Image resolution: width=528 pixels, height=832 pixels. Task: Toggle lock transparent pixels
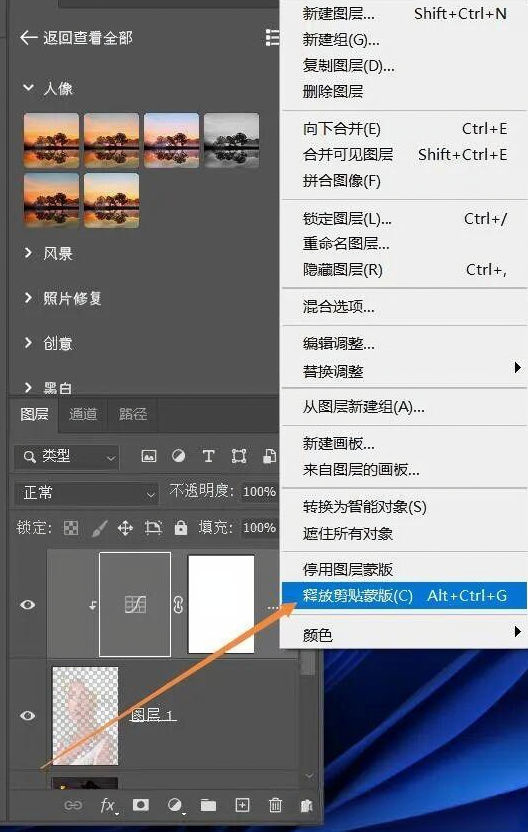tap(71, 527)
